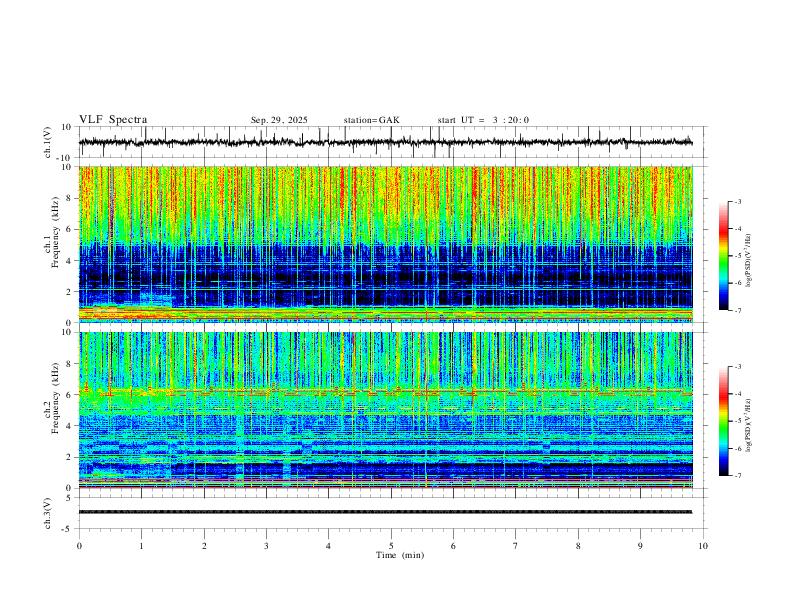792x612 pixels.
Task: Click the "6" kHz tick on the ch.2 axis
Action: pos(70,395)
